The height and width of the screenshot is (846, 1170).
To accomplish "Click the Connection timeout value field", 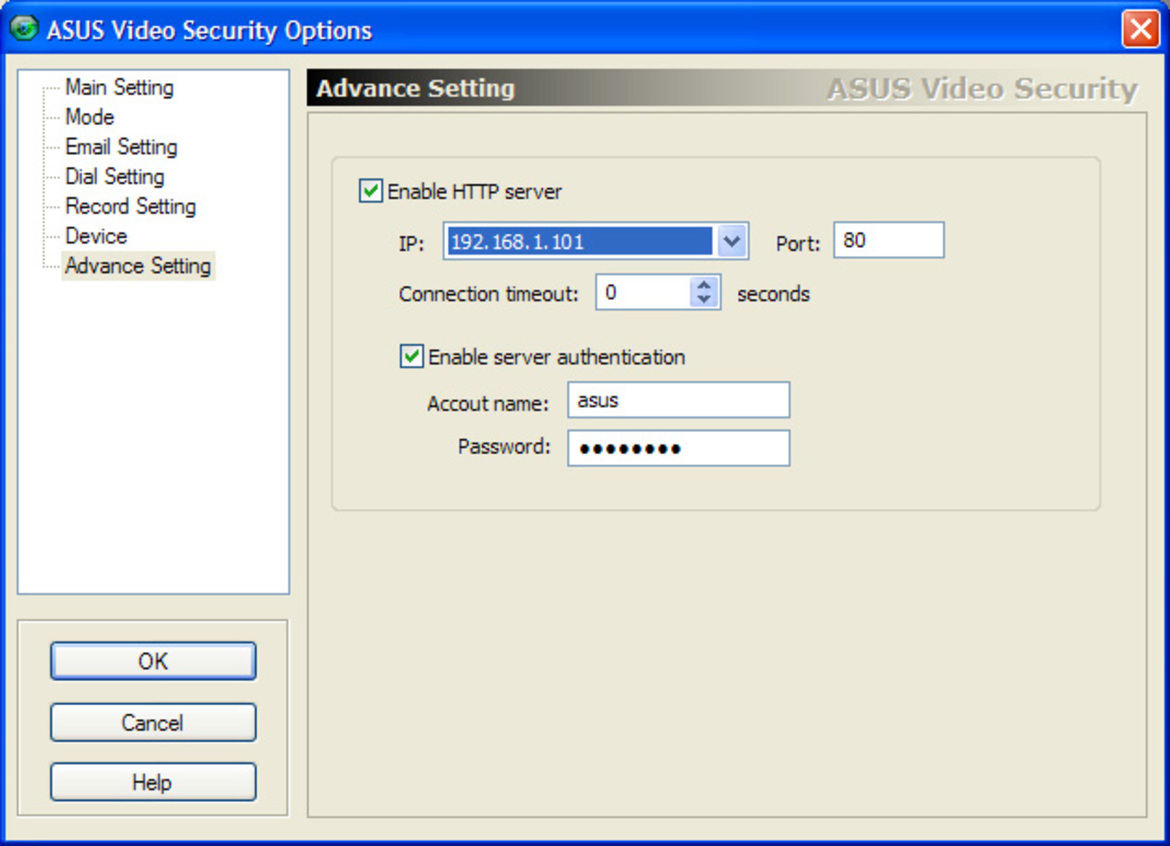I will coord(644,292).
